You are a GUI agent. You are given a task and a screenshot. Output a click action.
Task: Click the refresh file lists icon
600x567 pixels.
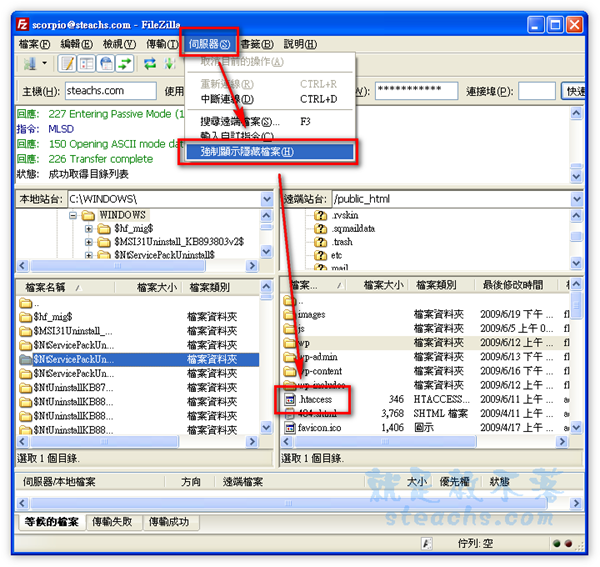pos(150,64)
